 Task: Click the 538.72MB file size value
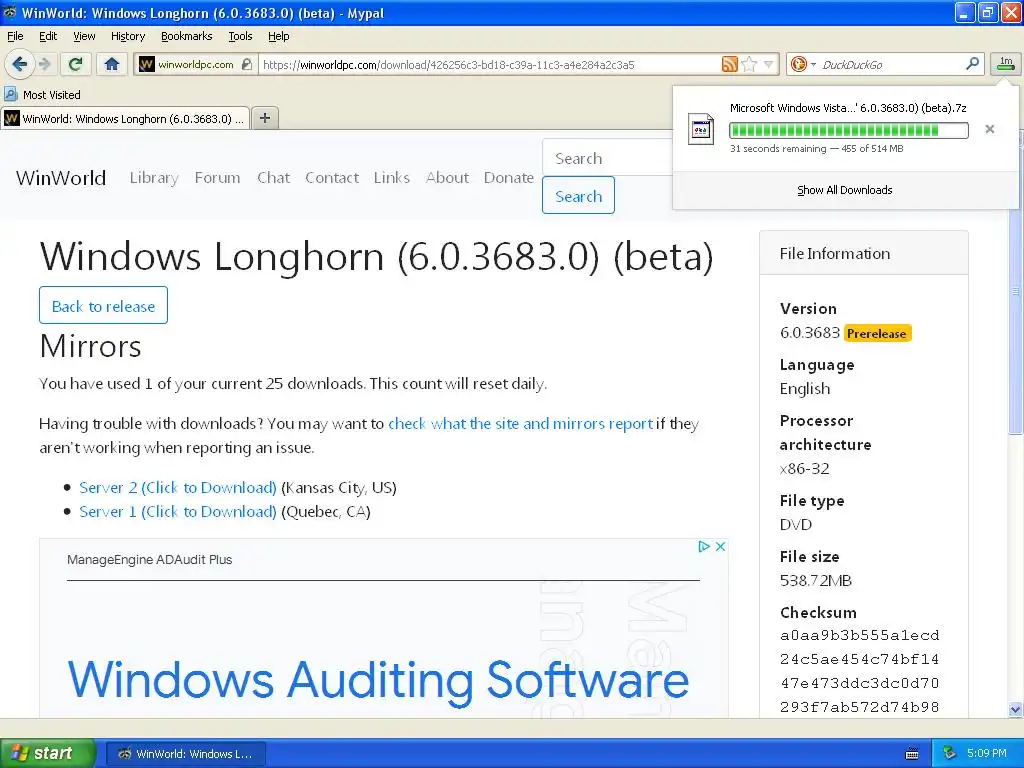point(816,581)
